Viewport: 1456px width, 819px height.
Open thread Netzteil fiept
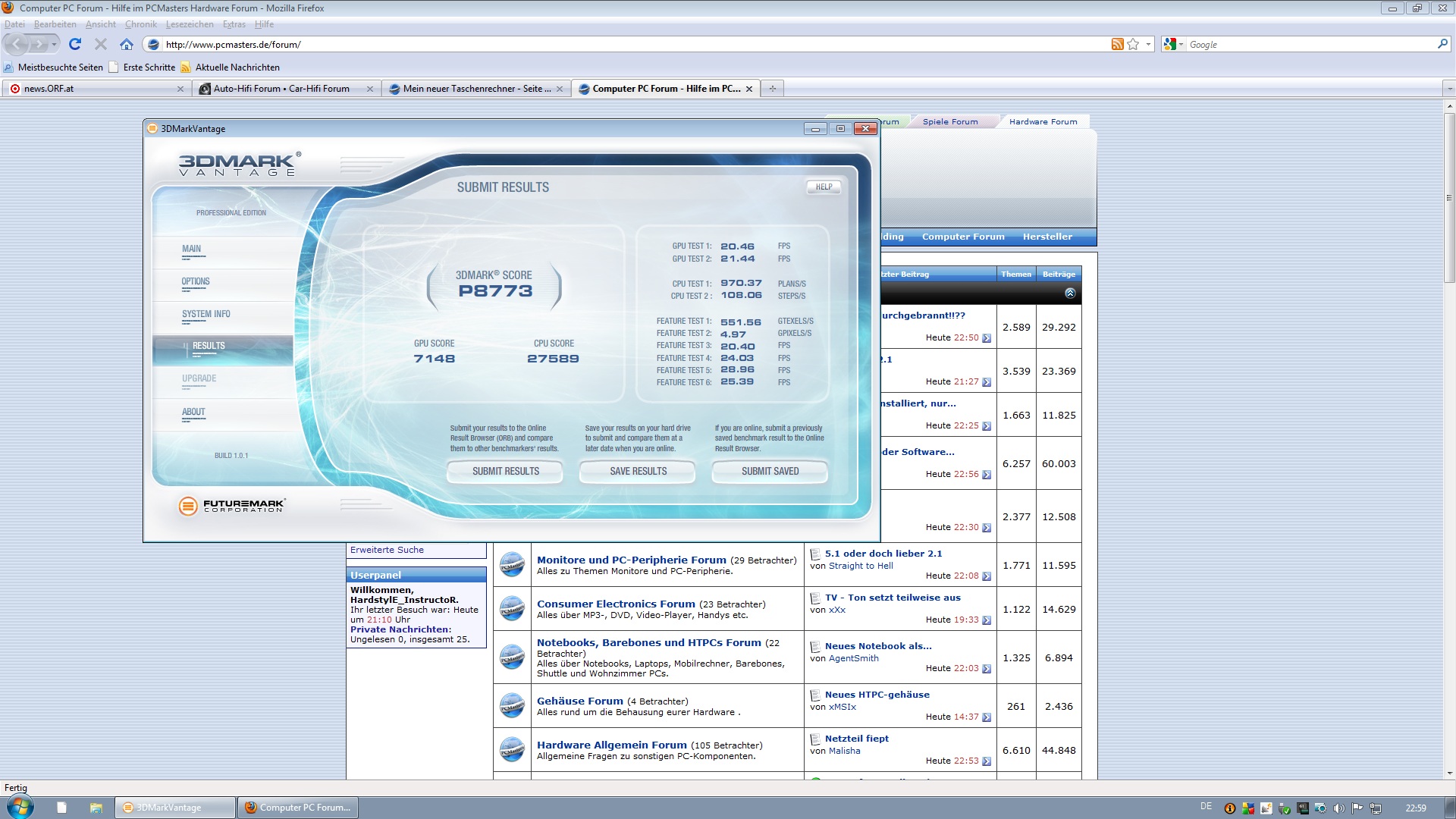point(856,739)
